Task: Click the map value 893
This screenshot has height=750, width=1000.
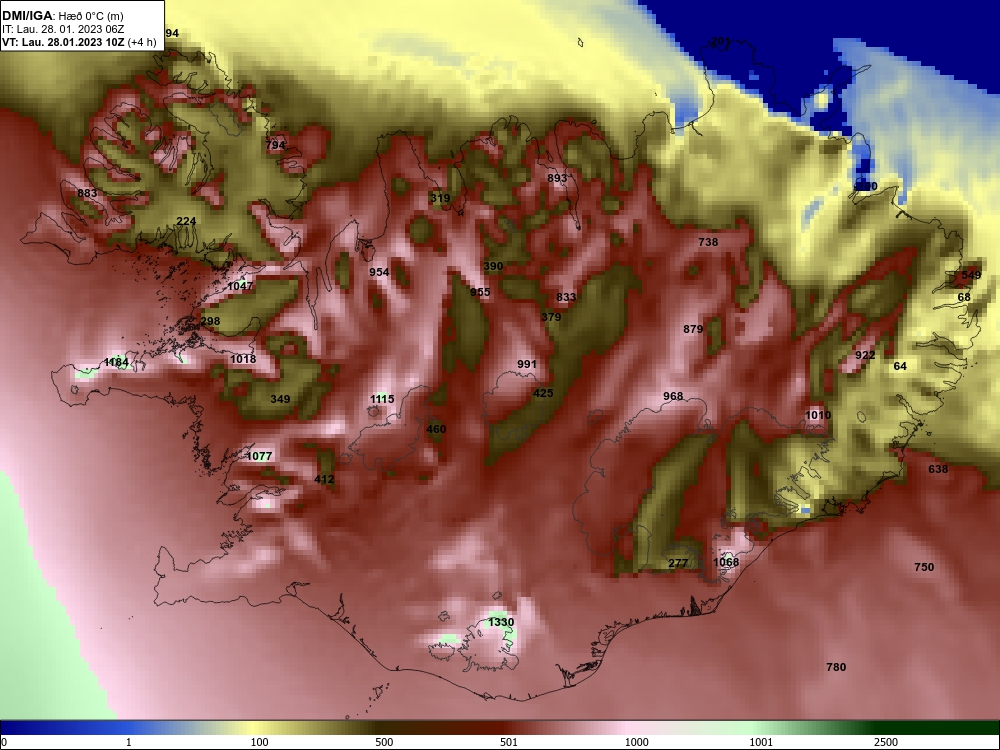Action: (557, 179)
